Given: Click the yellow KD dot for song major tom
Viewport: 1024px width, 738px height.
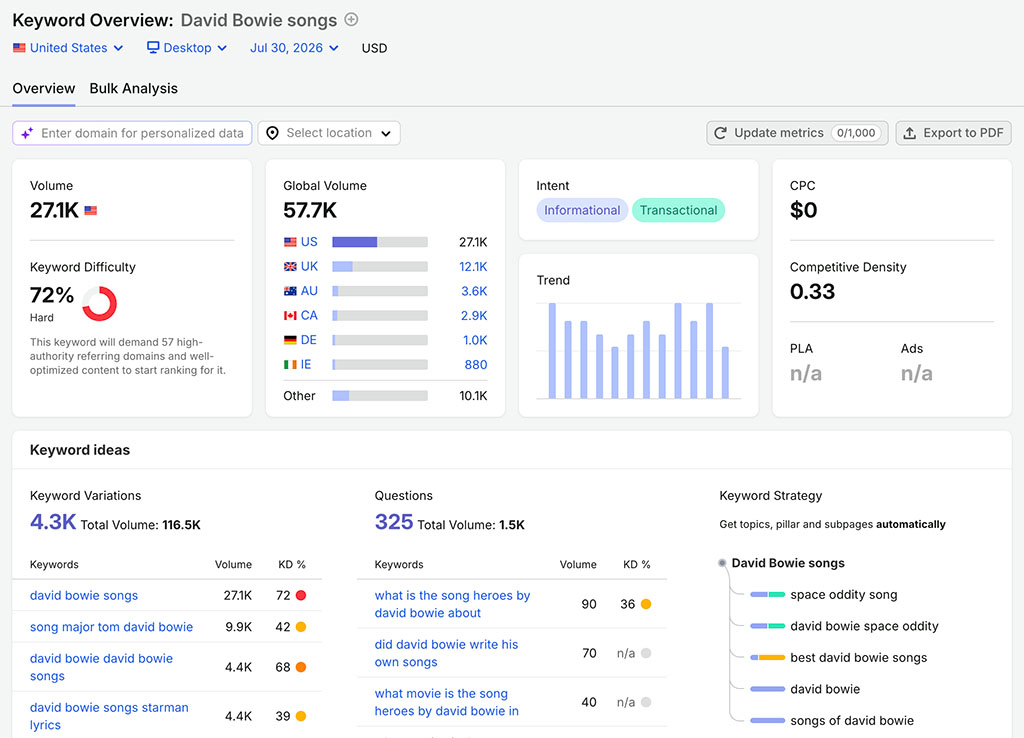Looking at the screenshot, I should pyautogui.click(x=301, y=627).
